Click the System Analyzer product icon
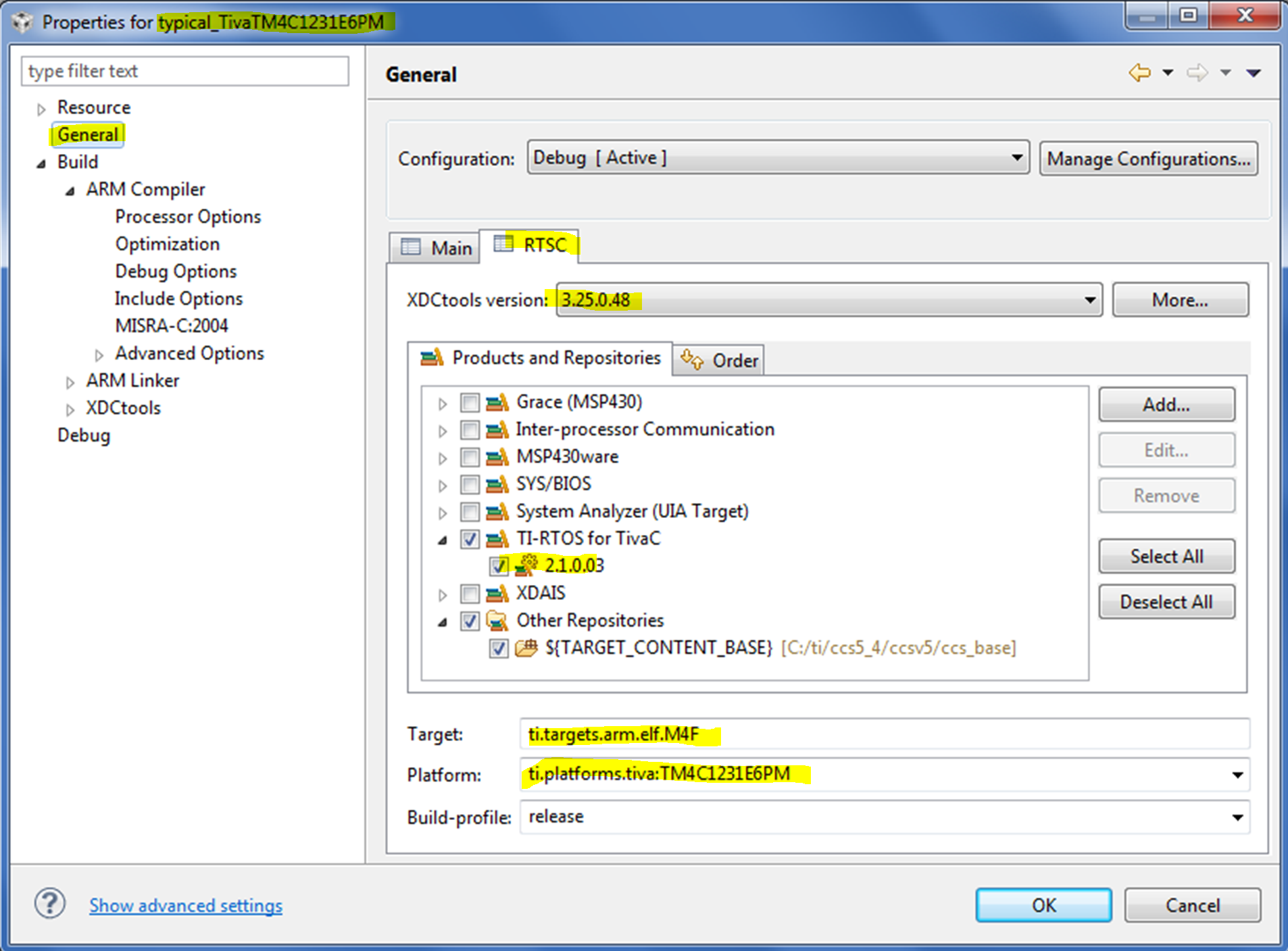The height and width of the screenshot is (951, 1288). point(497,512)
